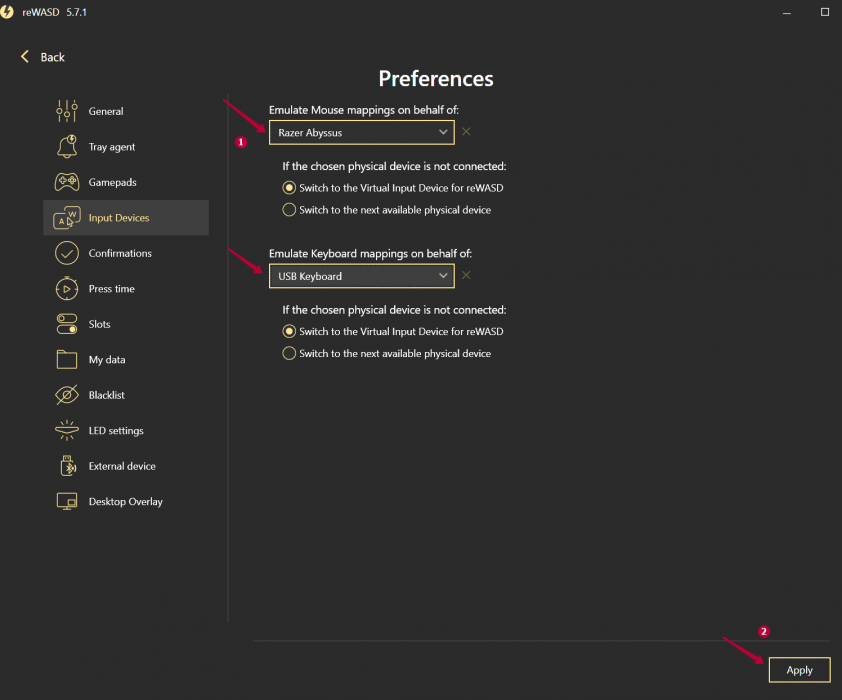Open the Blacklist crossed-eye icon
The image size is (842, 700).
[x=67, y=395]
